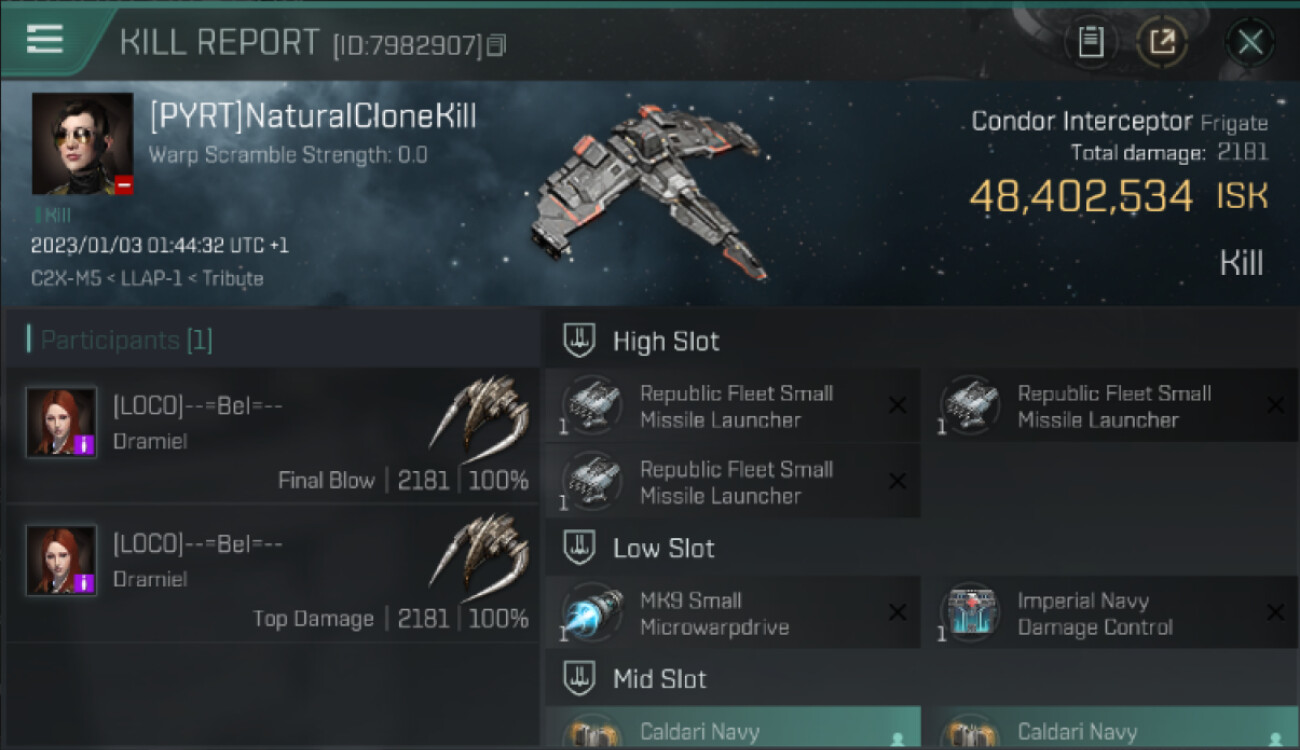Click the X beside first Republic Fleet launcher

[x=897, y=405]
